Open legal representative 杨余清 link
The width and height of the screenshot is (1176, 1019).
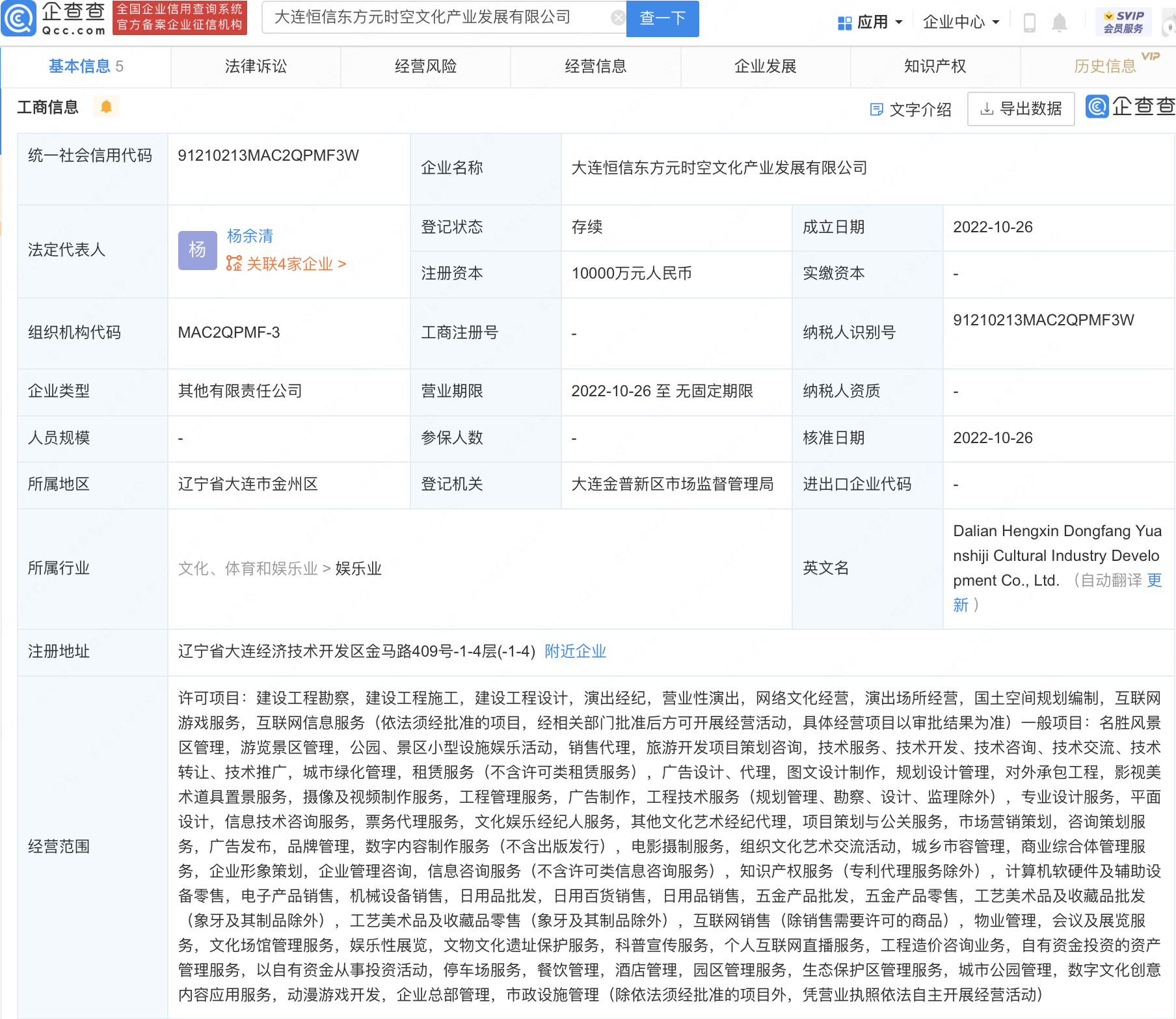pyautogui.click(x=250, y=236)
